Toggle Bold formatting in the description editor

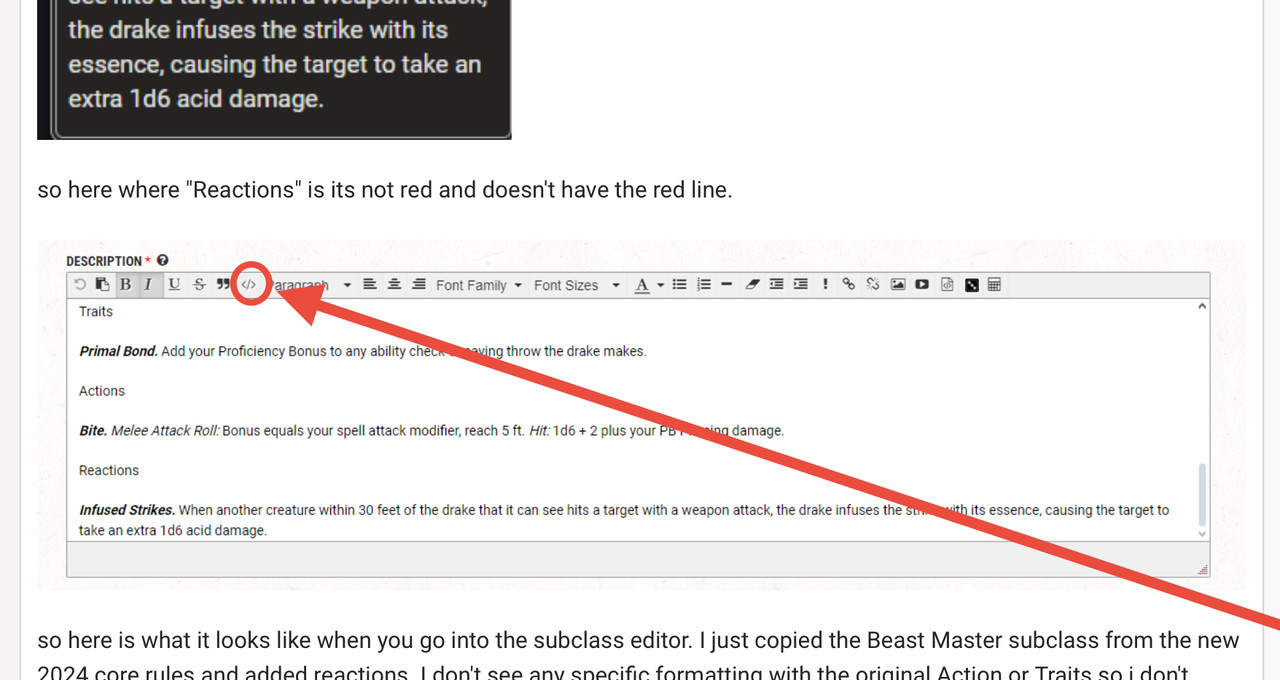tap(126, 285)
